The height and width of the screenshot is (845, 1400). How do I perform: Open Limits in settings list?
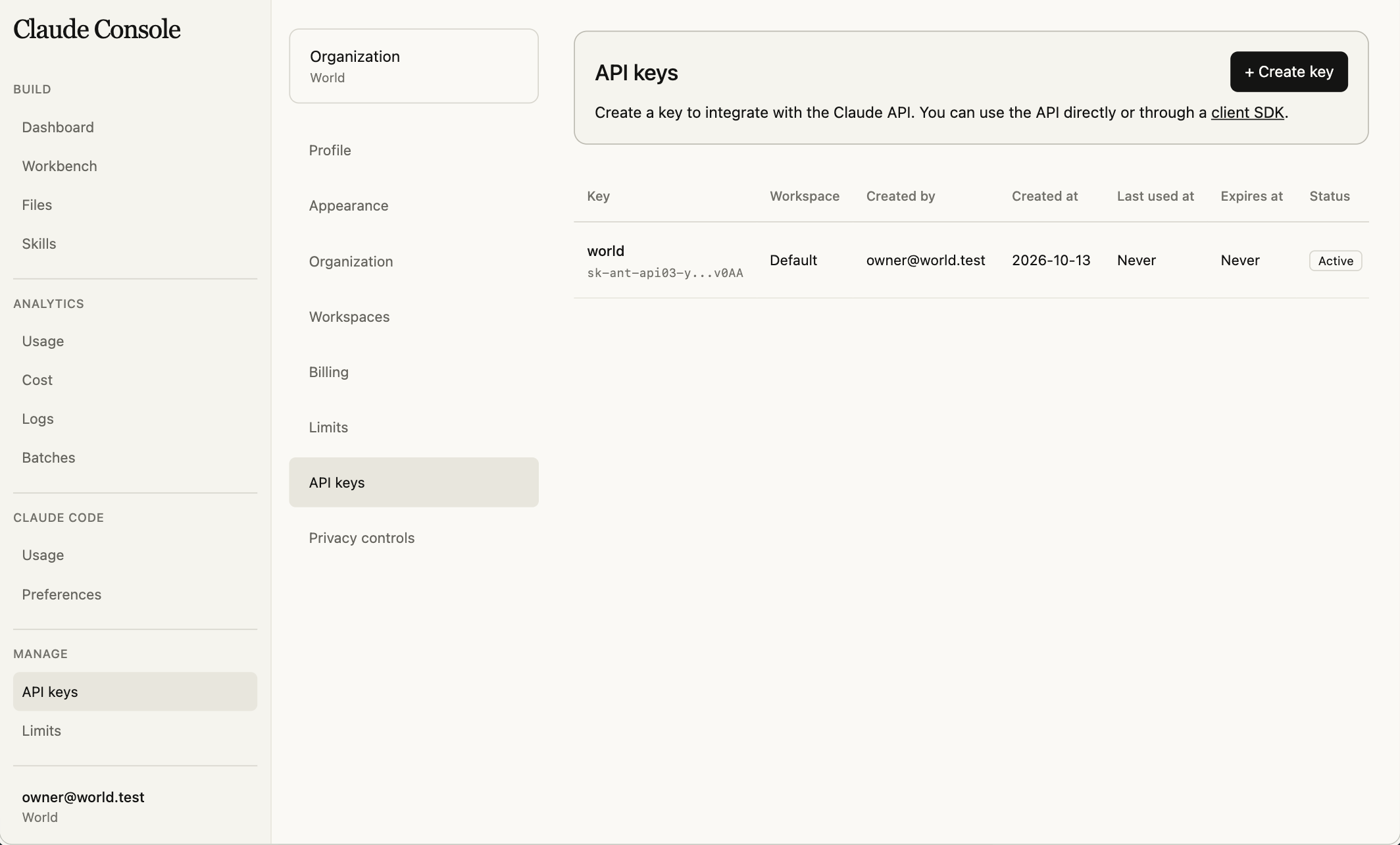(x=414, y=427)
